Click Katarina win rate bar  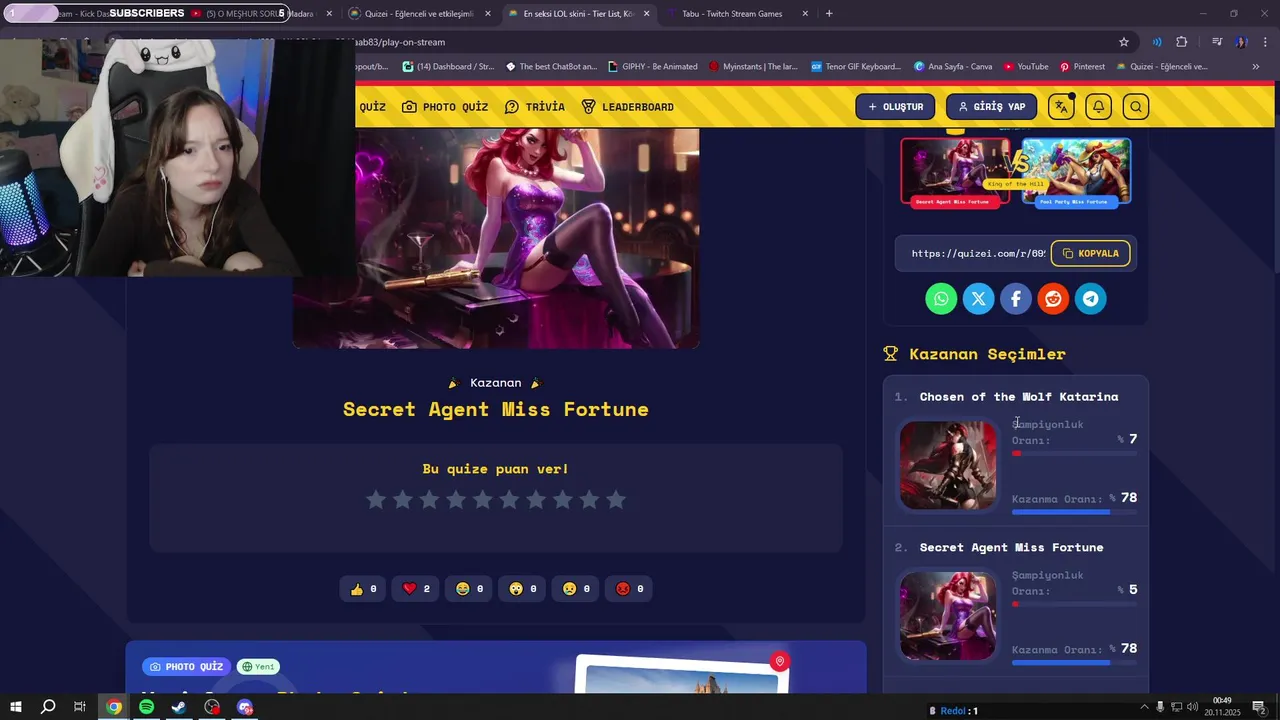[x=1074, y=512]
